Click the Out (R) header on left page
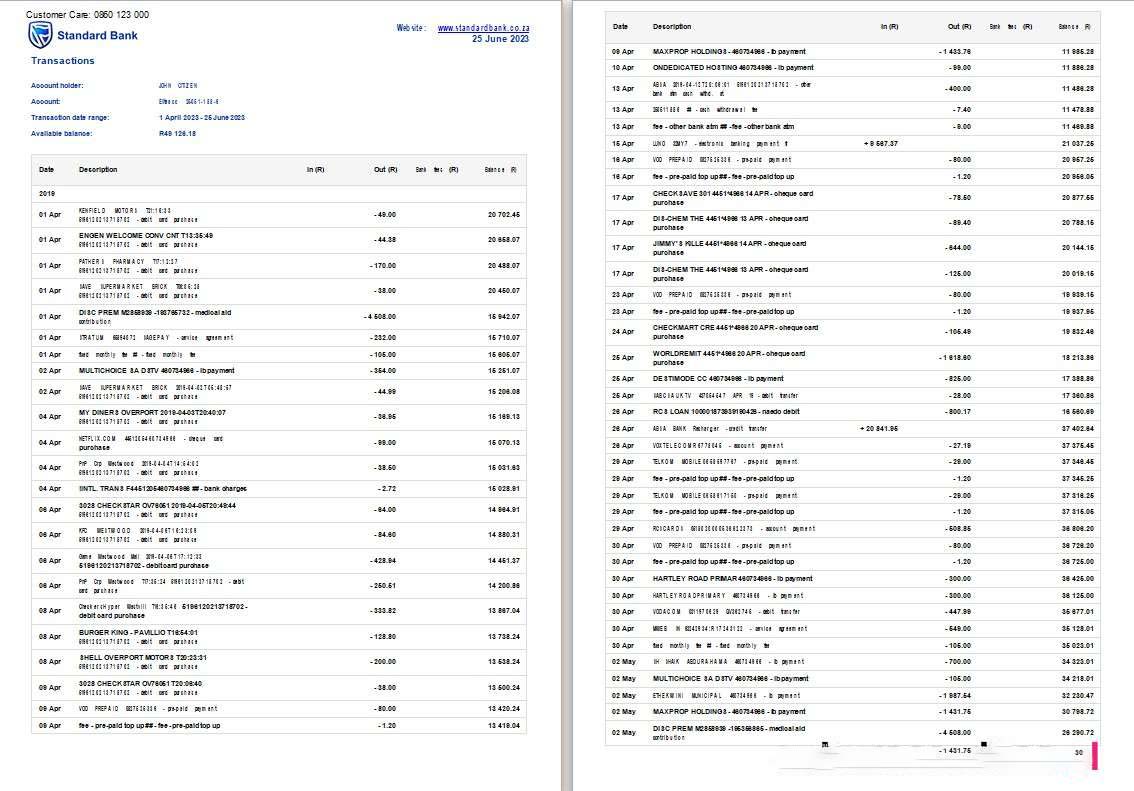This screenshot has height=791, width=1134. (386, 170)
